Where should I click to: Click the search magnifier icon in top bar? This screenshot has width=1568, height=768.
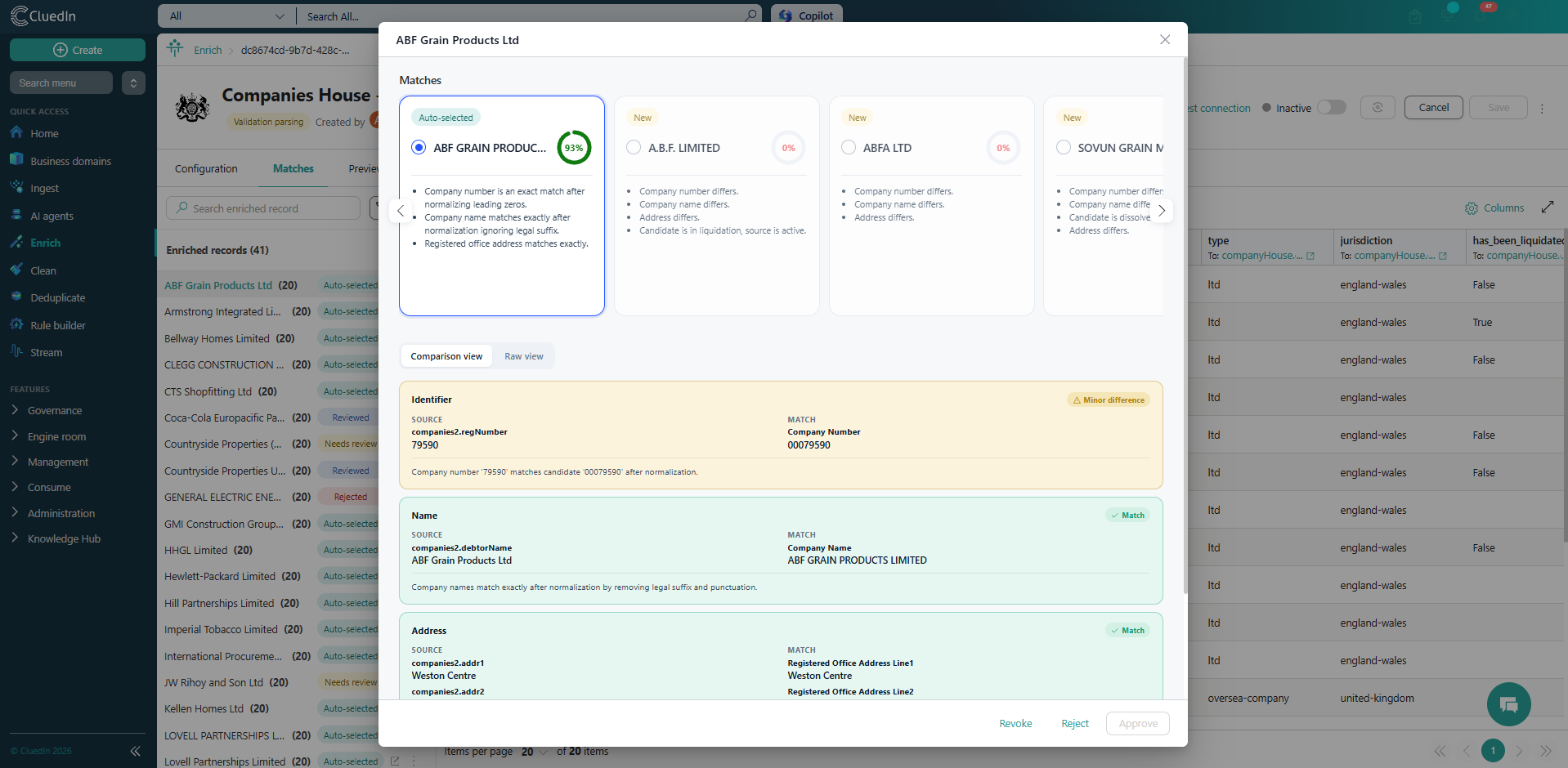tap(750, 16)
